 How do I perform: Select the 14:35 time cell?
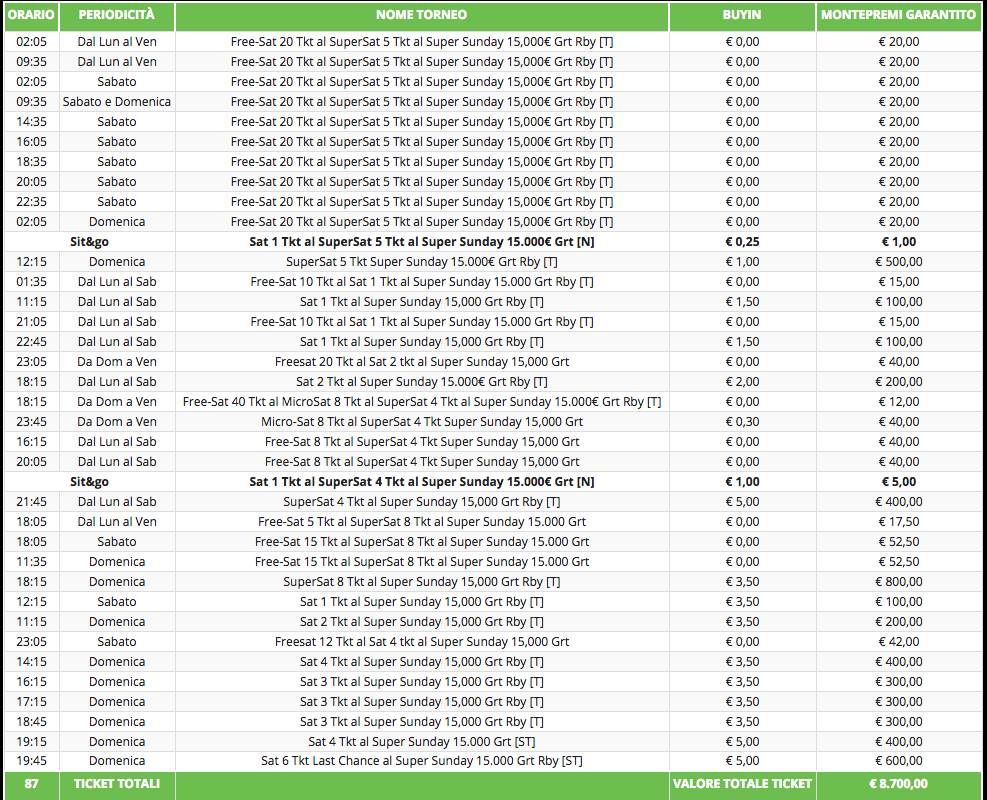[x=31, y=122]
